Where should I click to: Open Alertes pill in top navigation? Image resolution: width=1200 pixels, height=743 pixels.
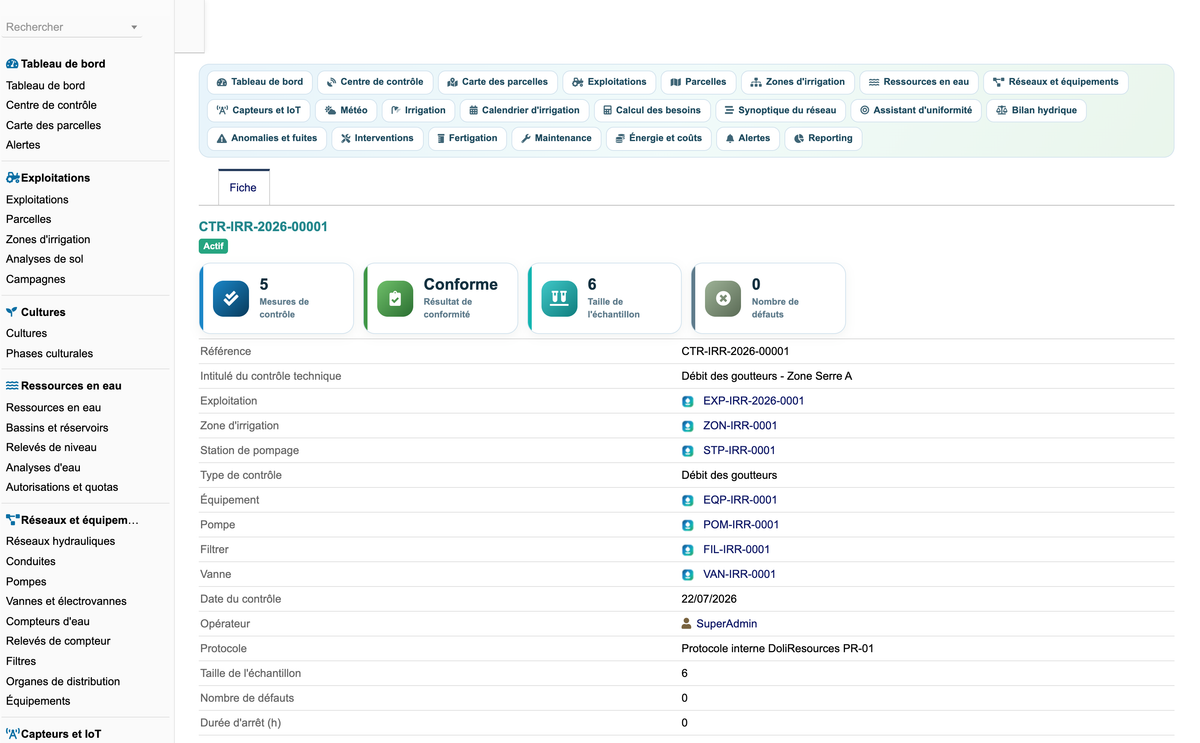point(747,138)
